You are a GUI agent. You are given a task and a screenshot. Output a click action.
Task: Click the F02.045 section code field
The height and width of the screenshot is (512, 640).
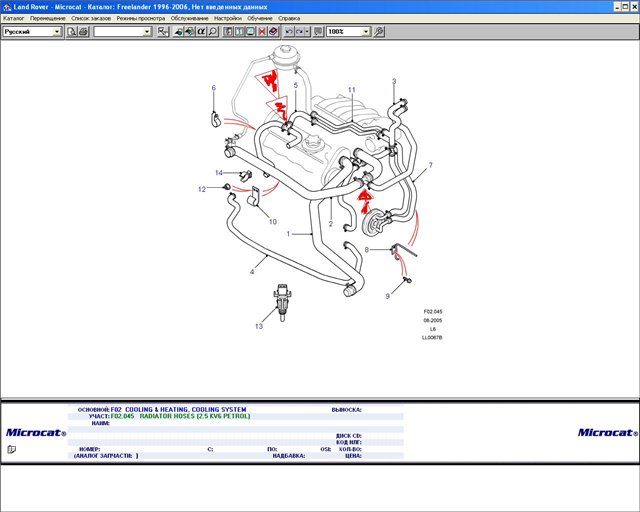122,416
